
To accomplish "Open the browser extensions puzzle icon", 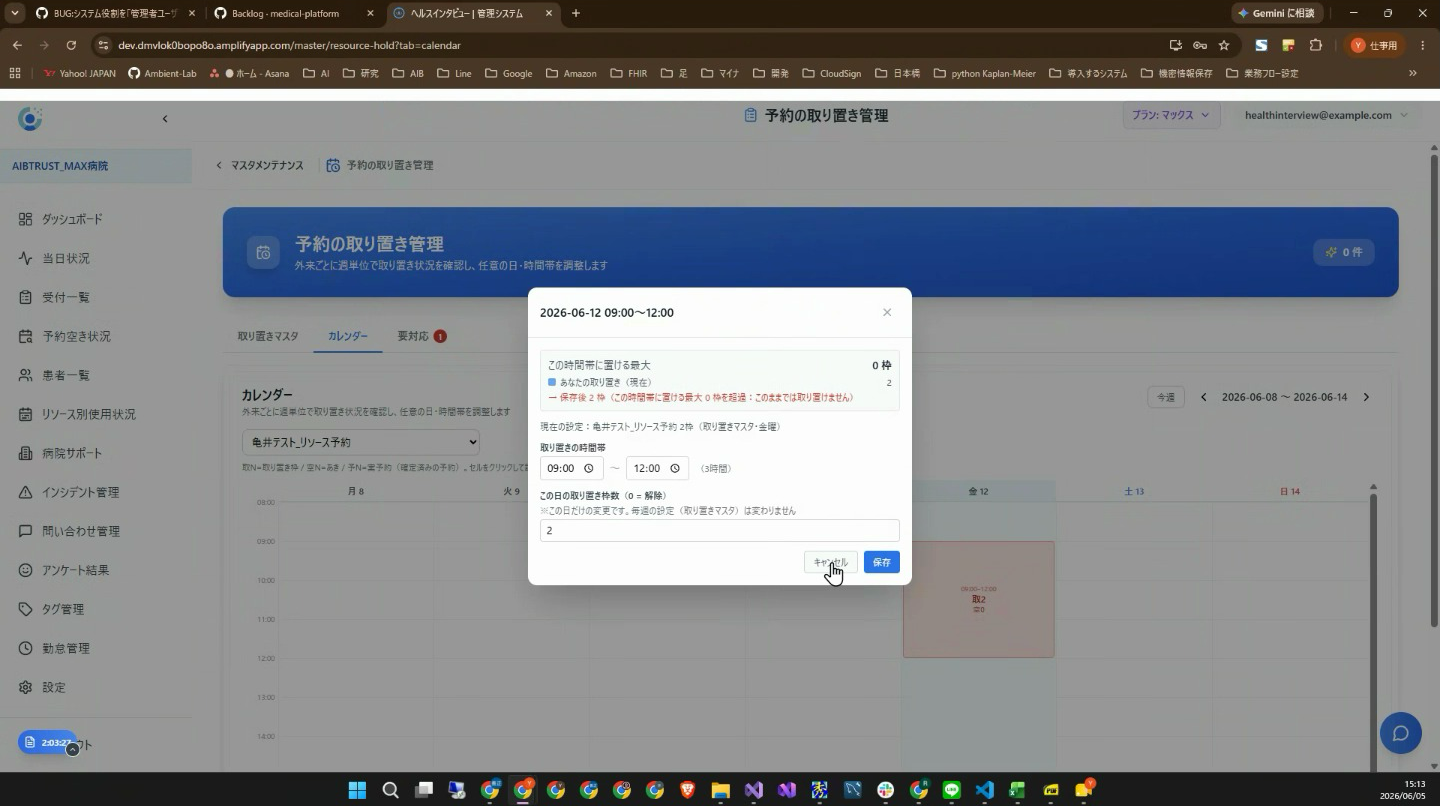I will [1316, 45].
